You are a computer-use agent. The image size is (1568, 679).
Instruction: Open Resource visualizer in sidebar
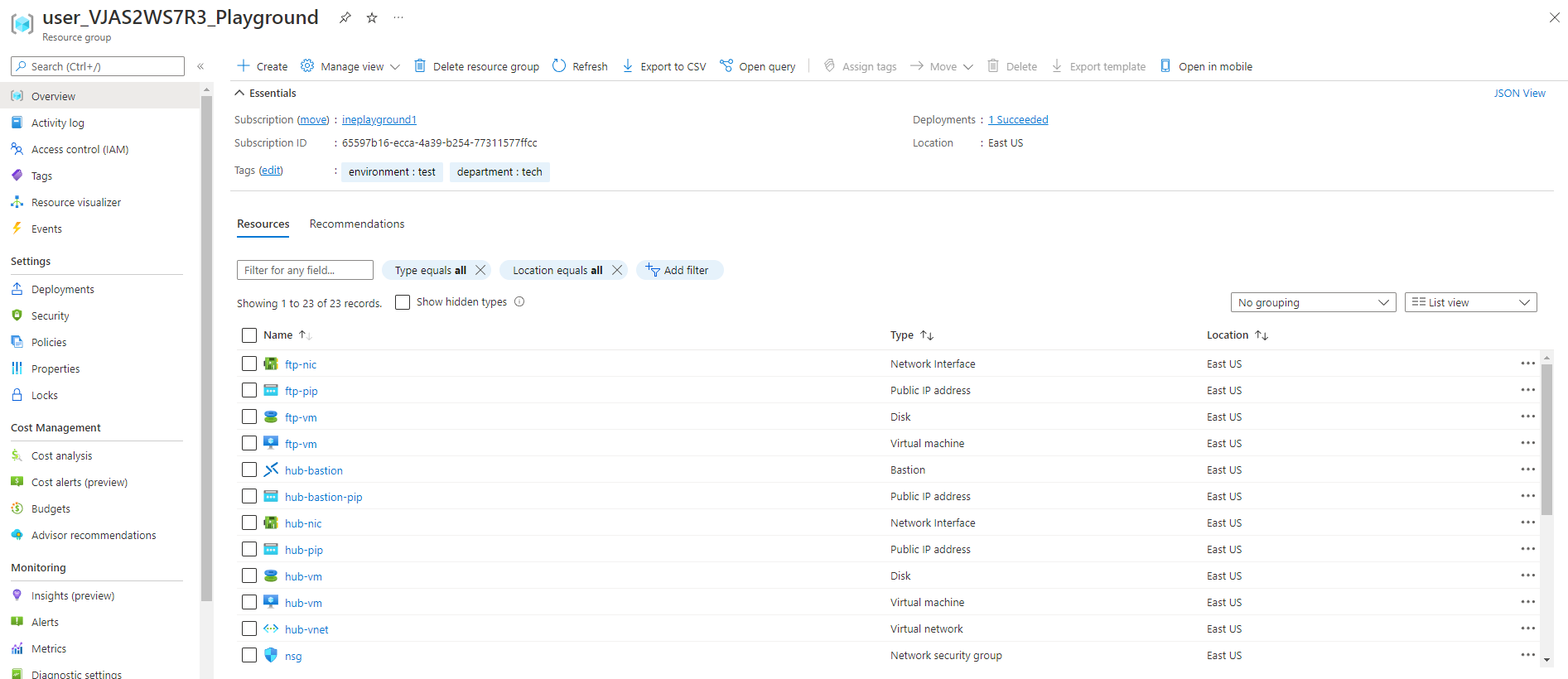76,202
